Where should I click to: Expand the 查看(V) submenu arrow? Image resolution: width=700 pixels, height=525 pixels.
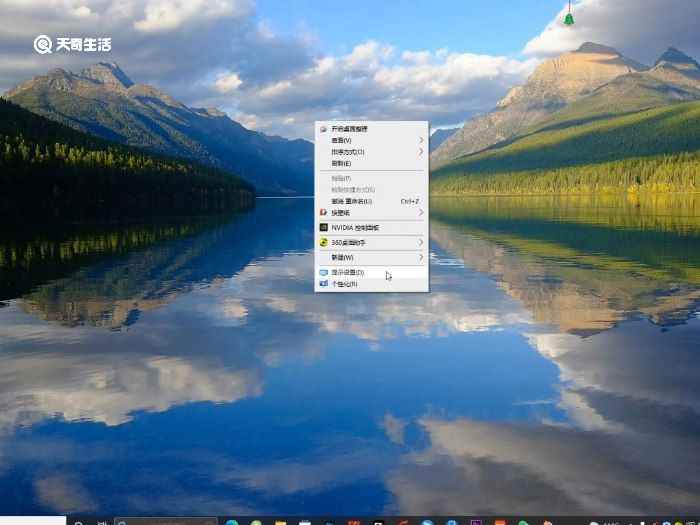click(421, 140)
